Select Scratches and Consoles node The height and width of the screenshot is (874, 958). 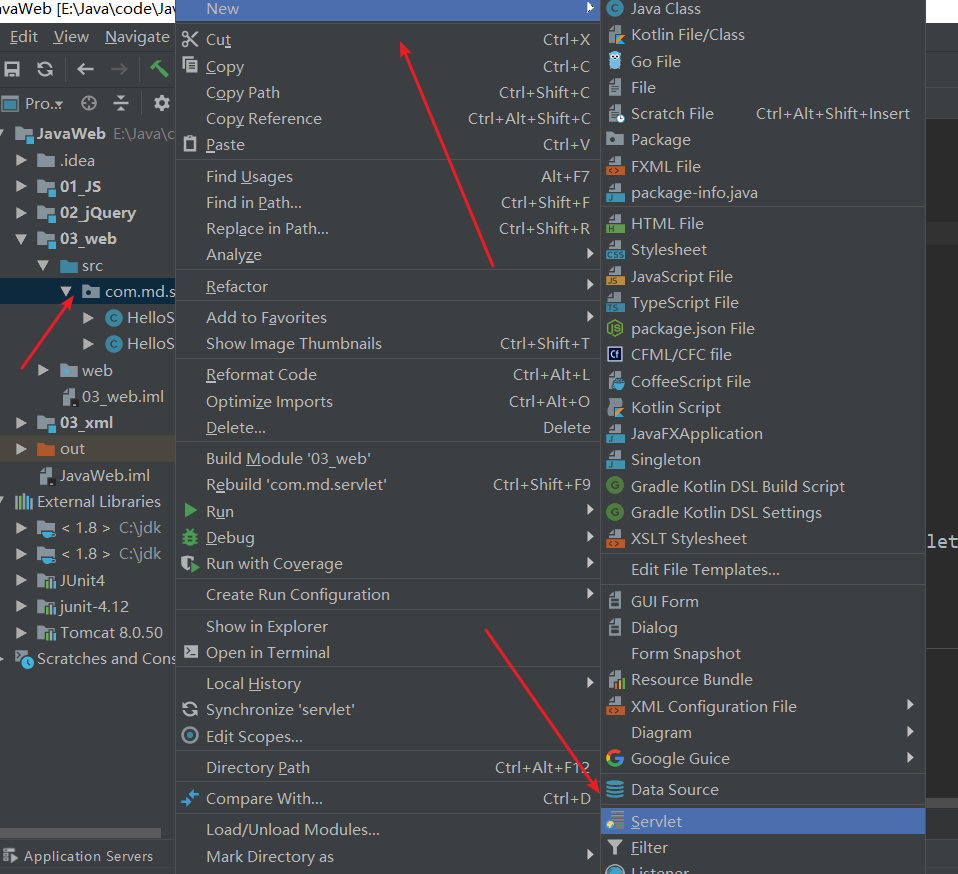pos(106,658)
